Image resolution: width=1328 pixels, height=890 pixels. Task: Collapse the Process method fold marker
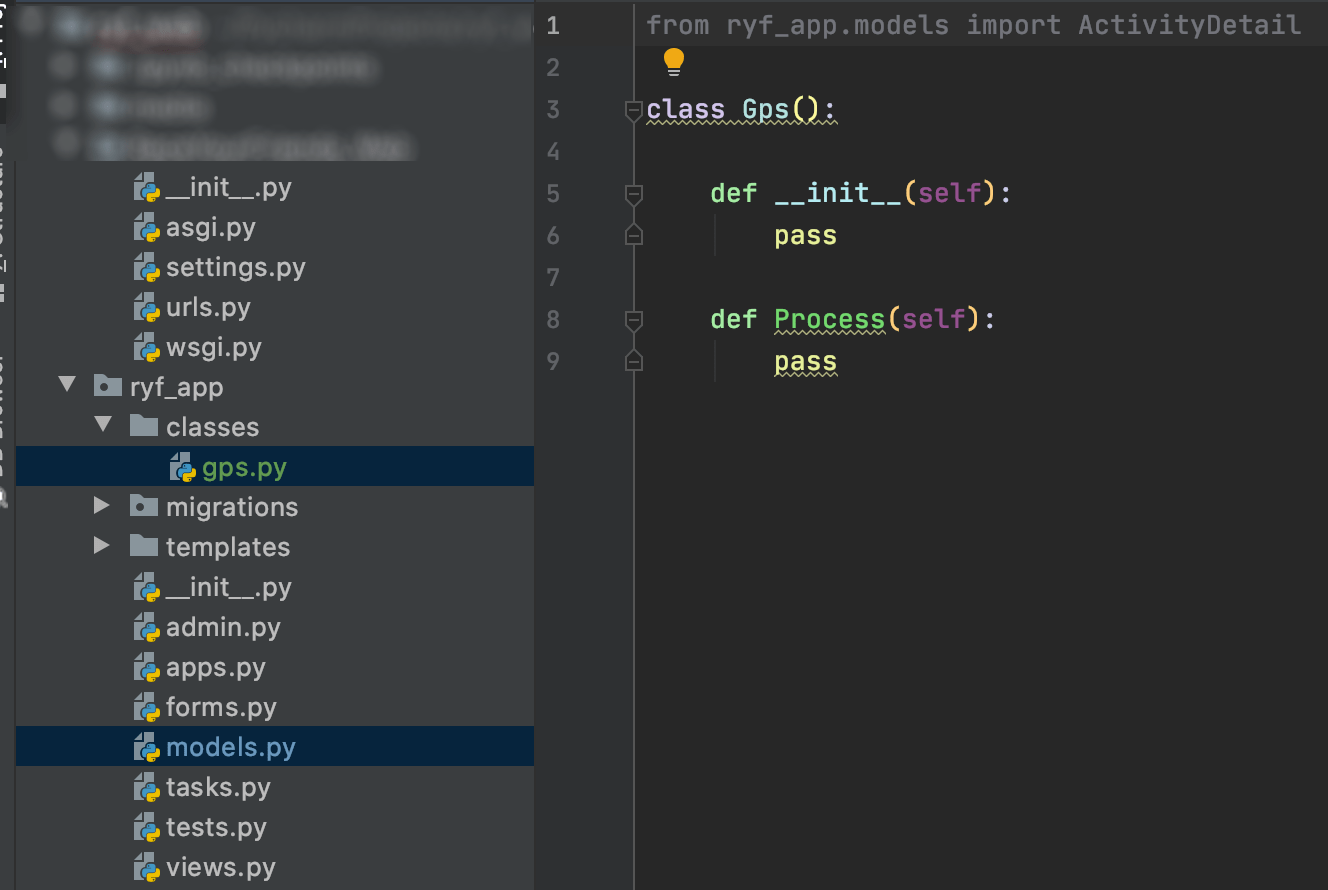coord(633,320)
